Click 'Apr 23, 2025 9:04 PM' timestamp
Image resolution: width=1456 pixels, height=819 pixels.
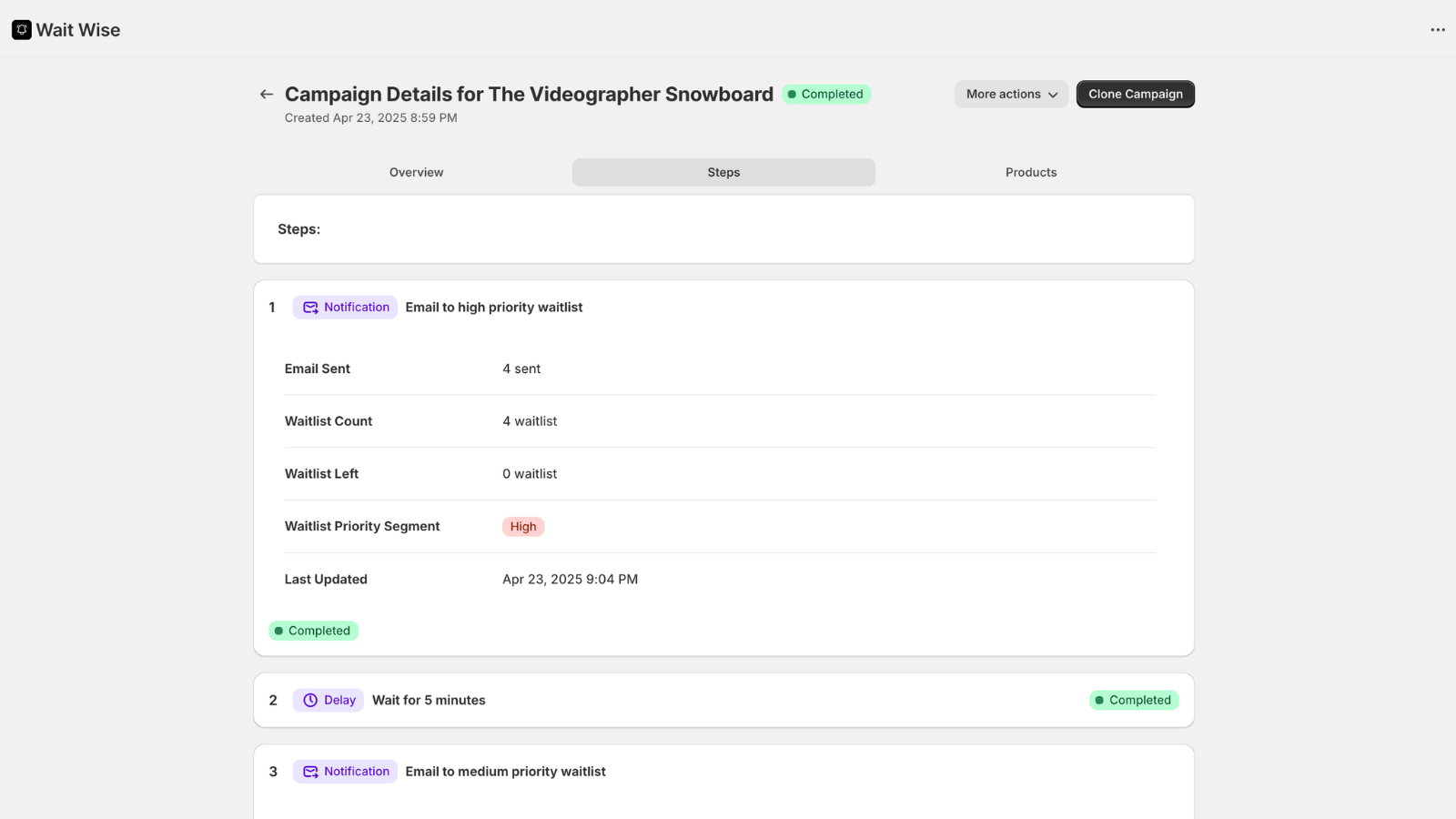coord(571,579)
